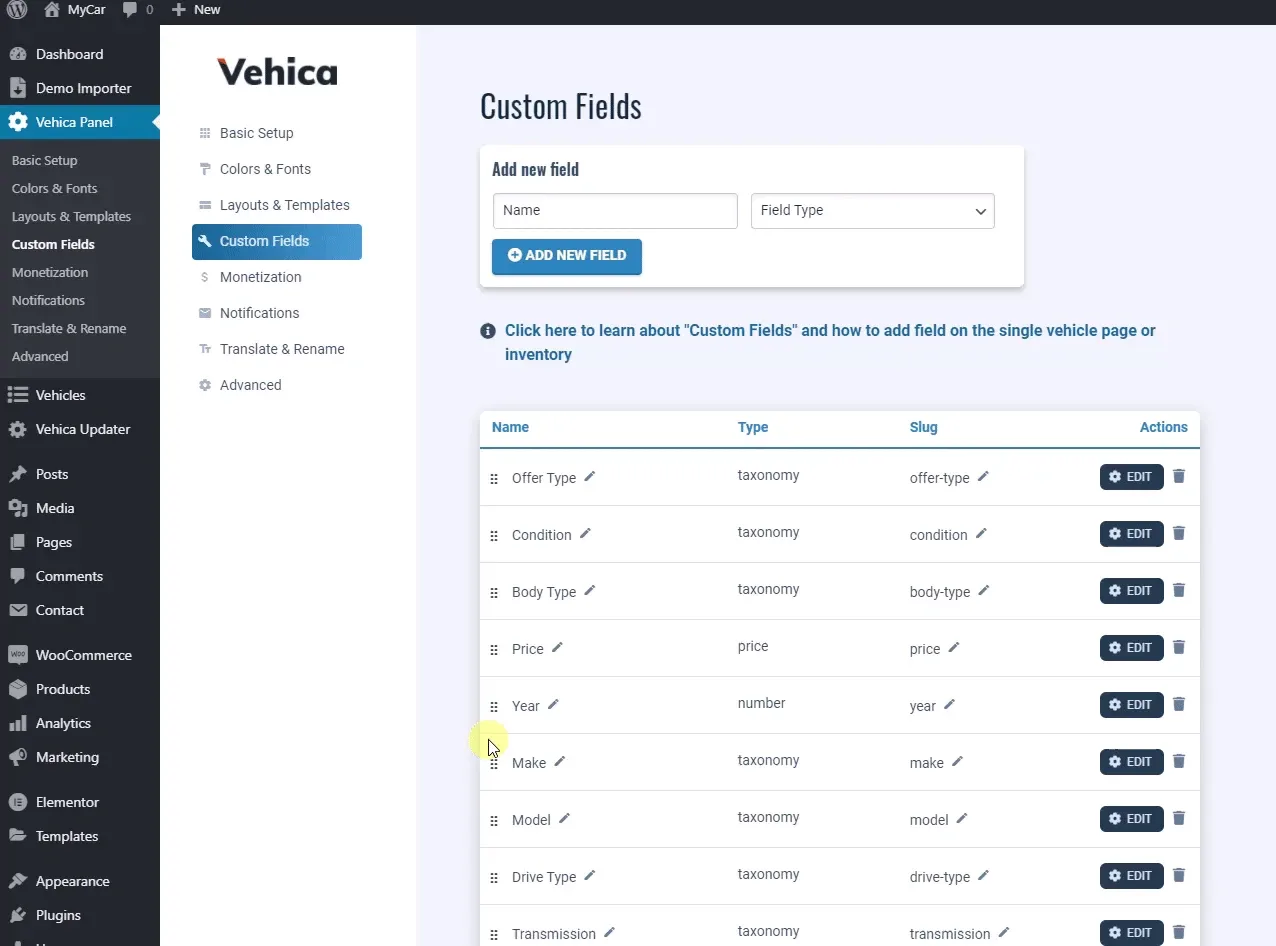Viewport: 1276px width, 946px height.
Task: Open Basic Setup in Vehica panel
Action: pos(256,133)
